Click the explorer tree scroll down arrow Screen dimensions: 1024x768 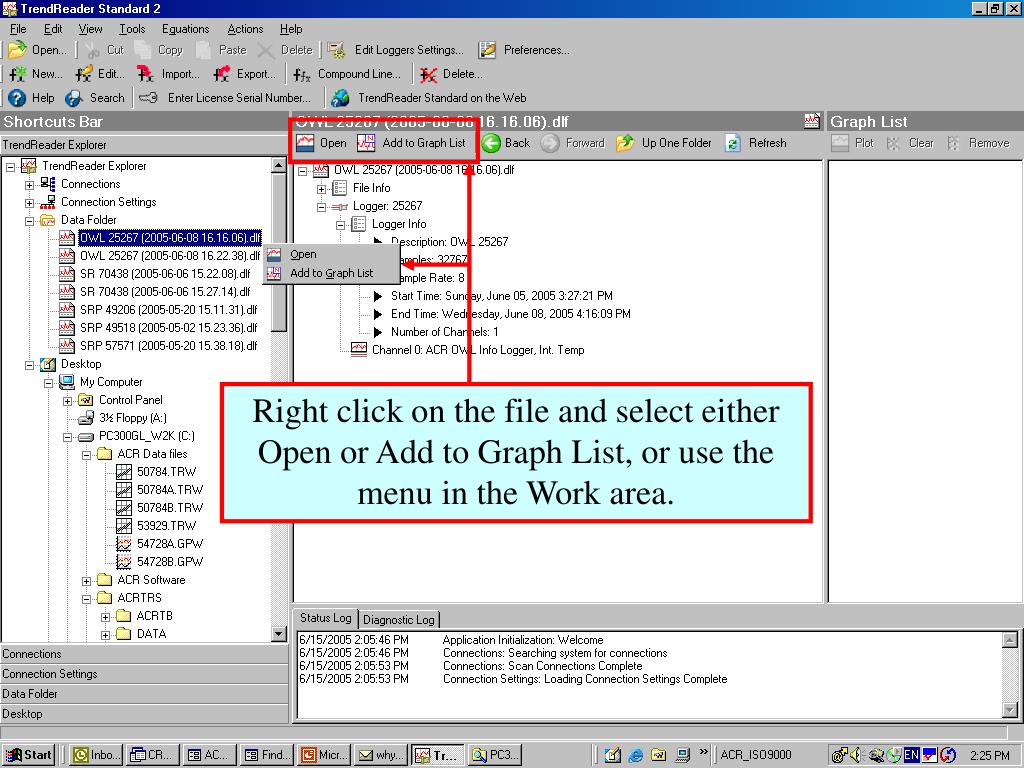tap(279, 633)
